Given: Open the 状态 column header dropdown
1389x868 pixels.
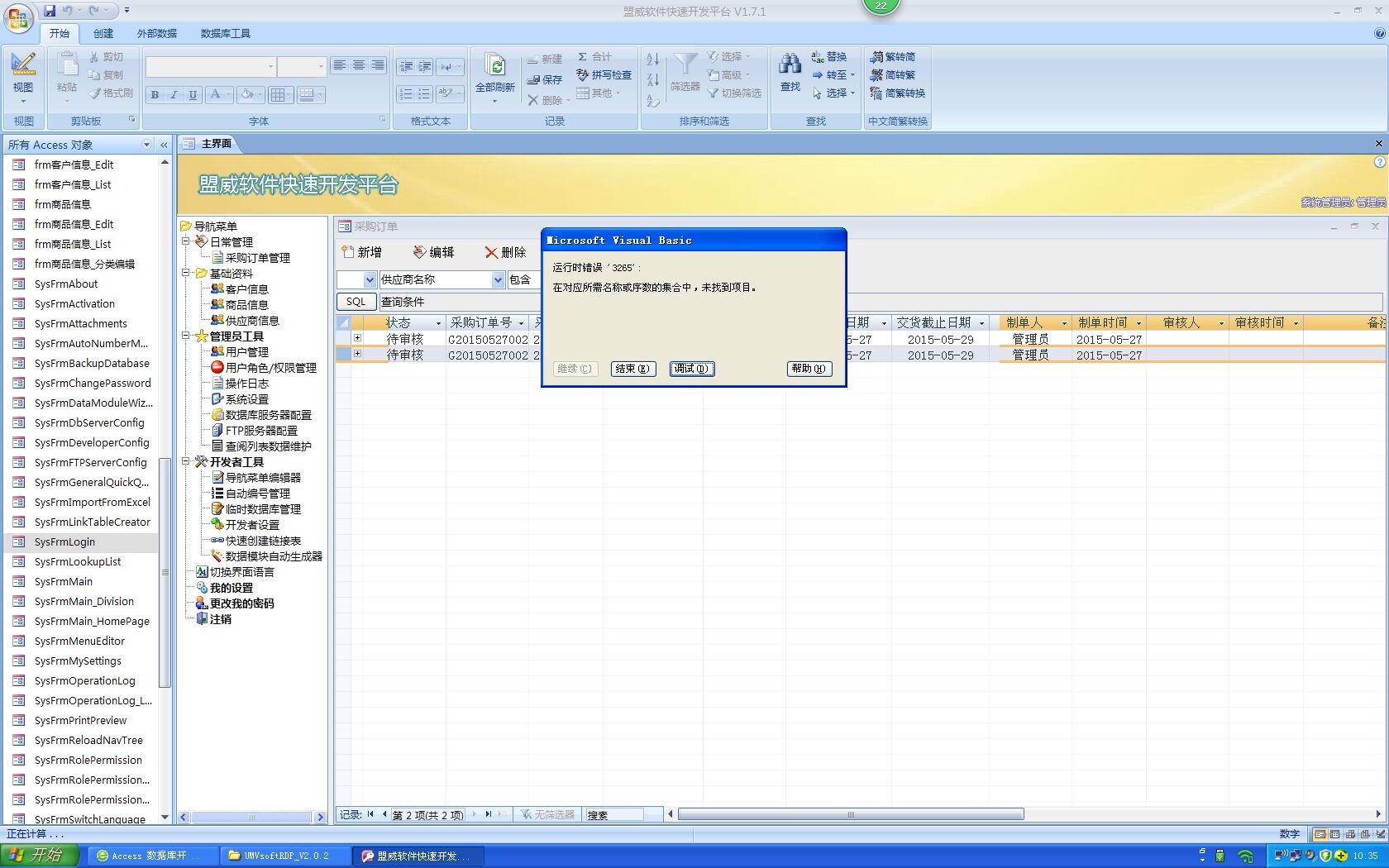Looking at the screenshot, I should [x=438, y=323].
